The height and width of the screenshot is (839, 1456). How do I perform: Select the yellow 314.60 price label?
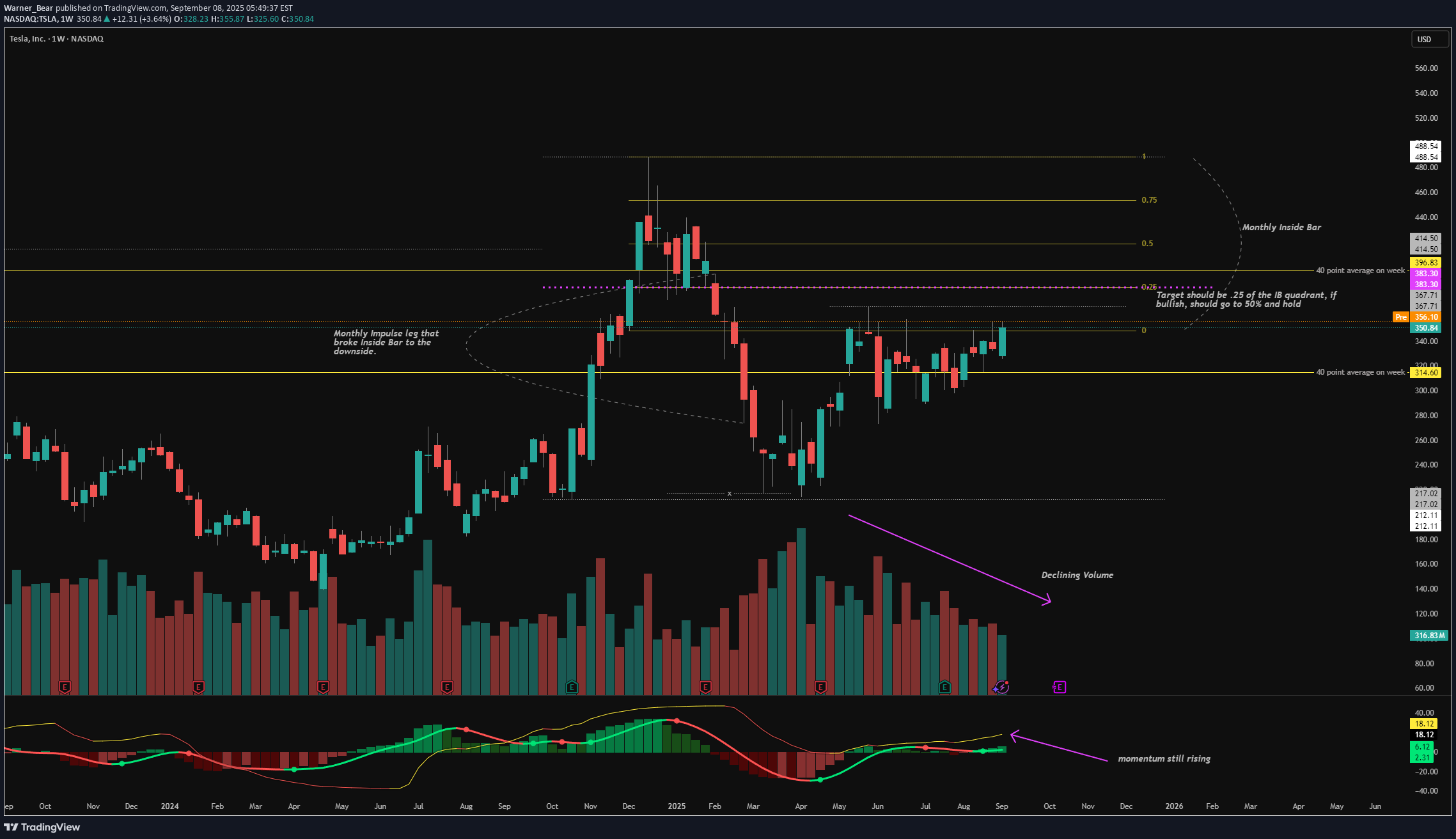1426,373
